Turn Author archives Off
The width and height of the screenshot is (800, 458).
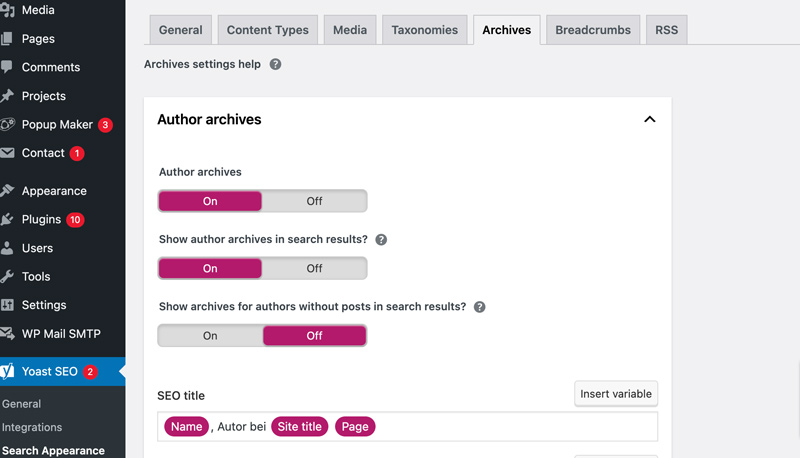(x=314, y=201)
